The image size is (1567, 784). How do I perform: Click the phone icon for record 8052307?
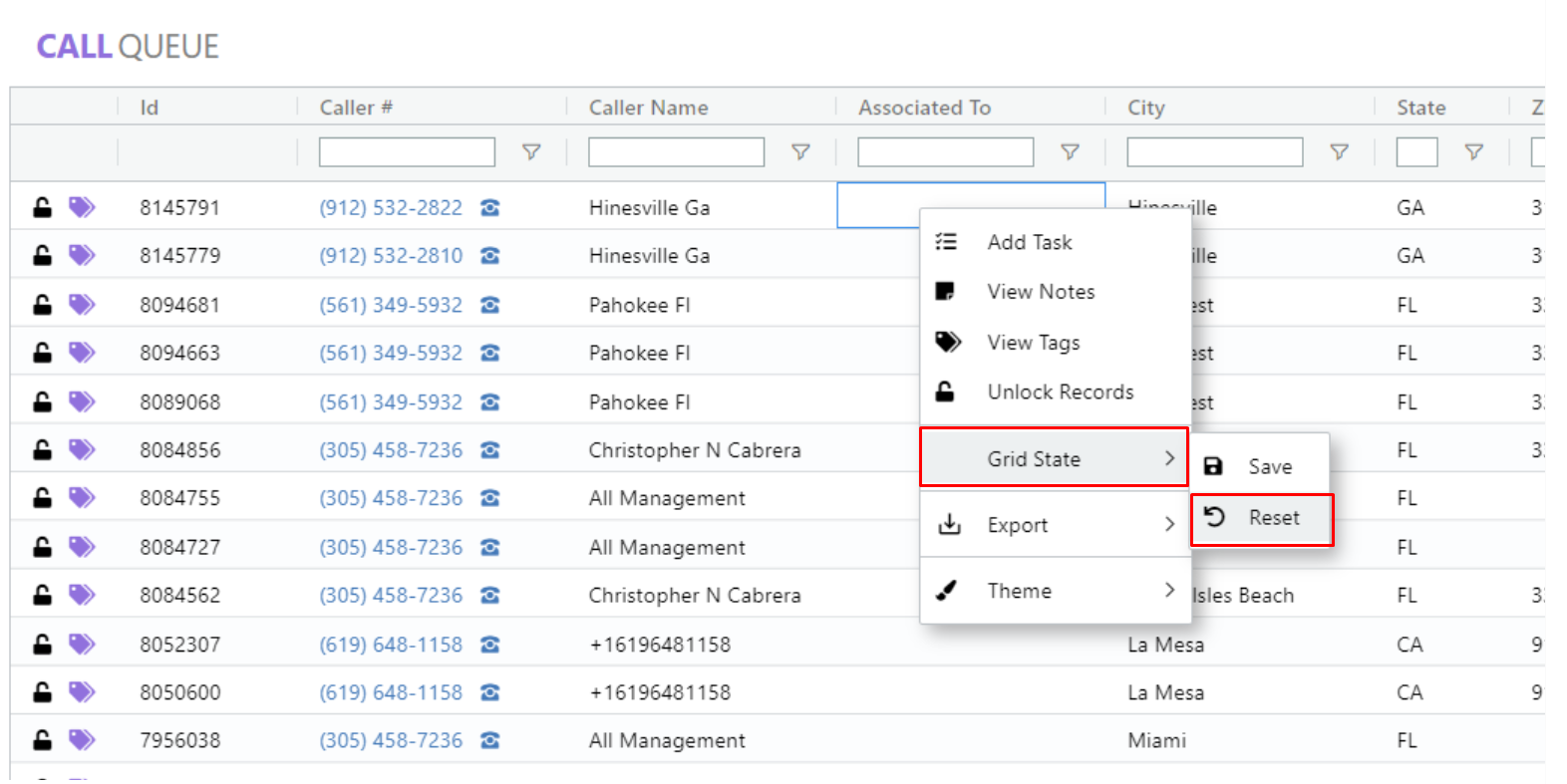(x=489, y=645)
